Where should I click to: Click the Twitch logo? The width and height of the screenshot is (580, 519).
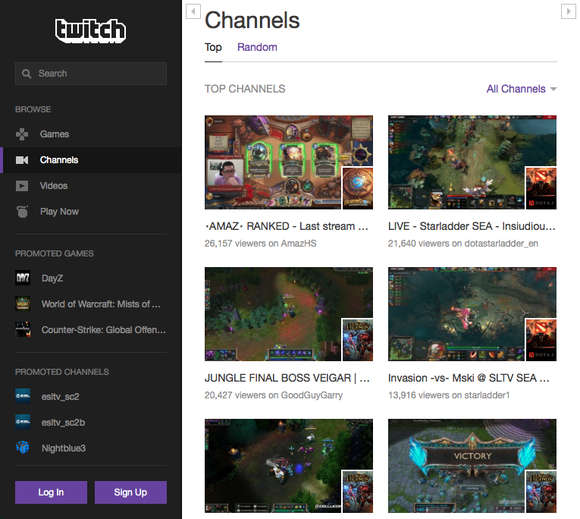click(x=91, y=31)
